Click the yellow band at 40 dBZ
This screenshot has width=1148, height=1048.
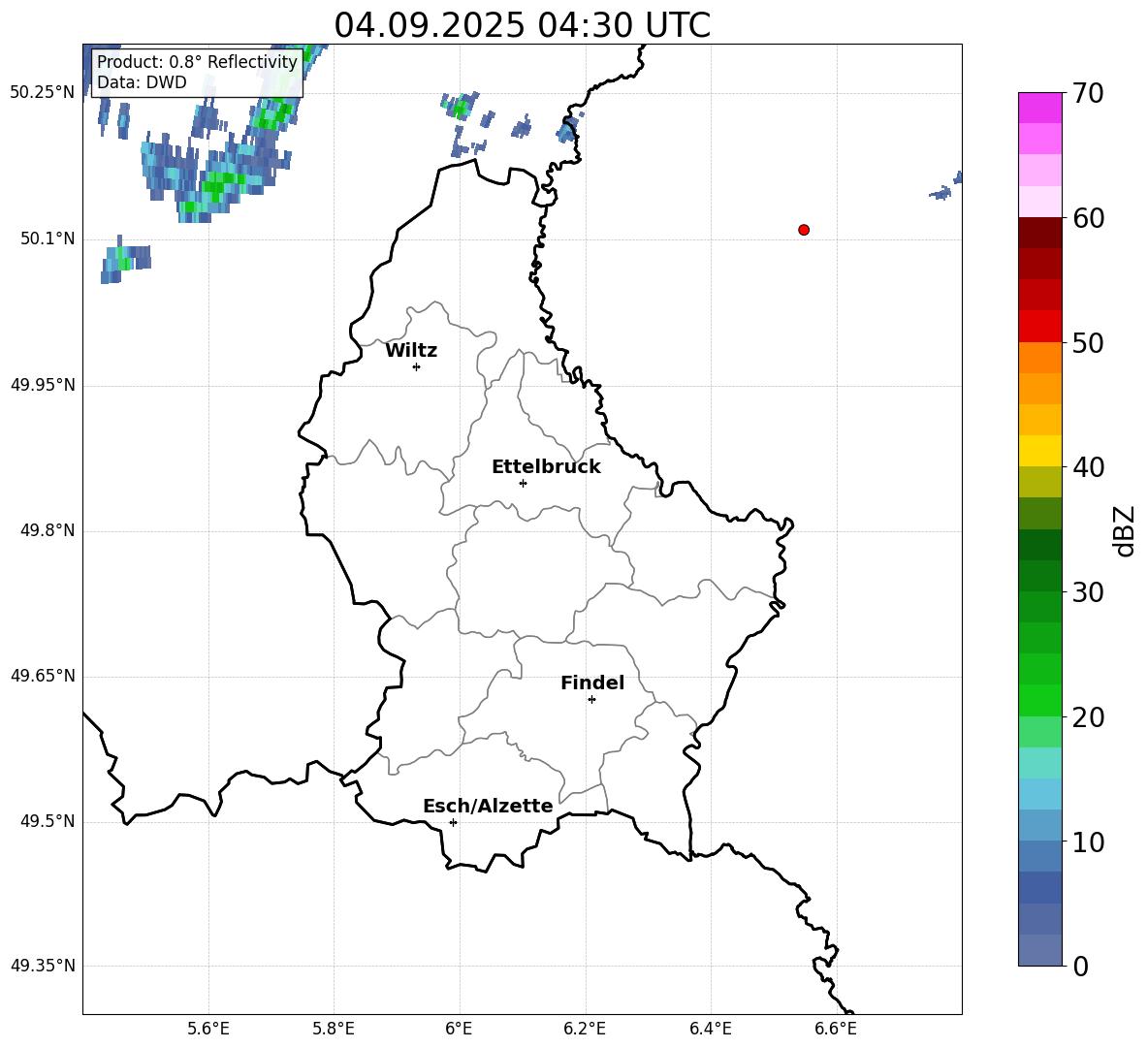pyautogui.click(x=1039, y=452)
